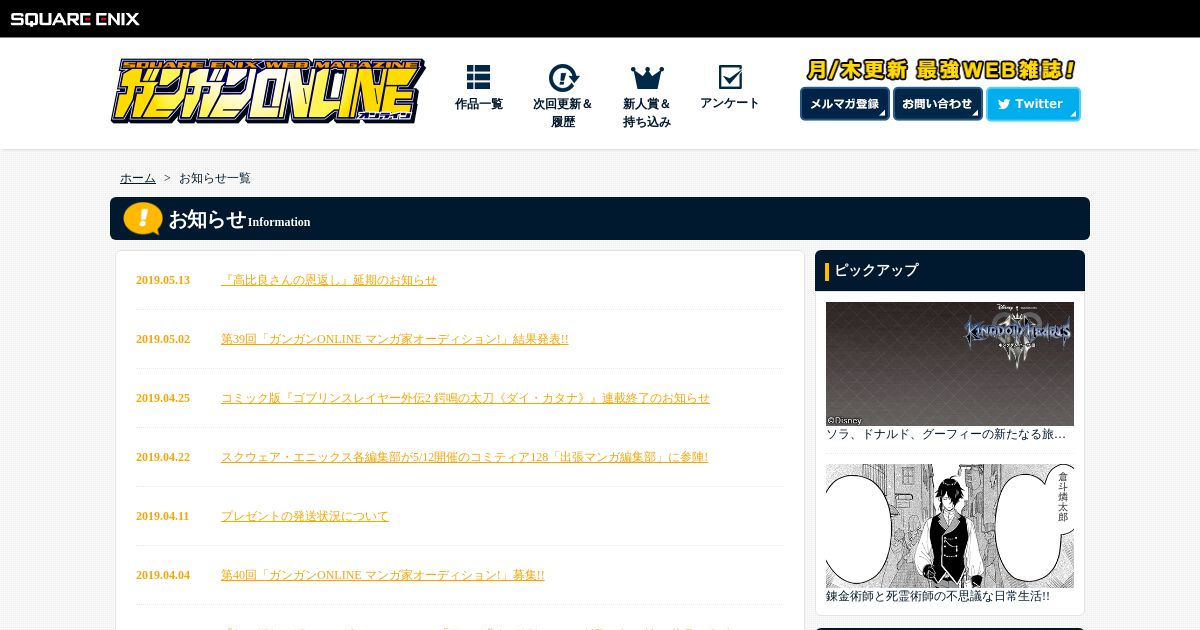Click the date 2019.04.04
The image size is (1200, 630).
(163, 575)
